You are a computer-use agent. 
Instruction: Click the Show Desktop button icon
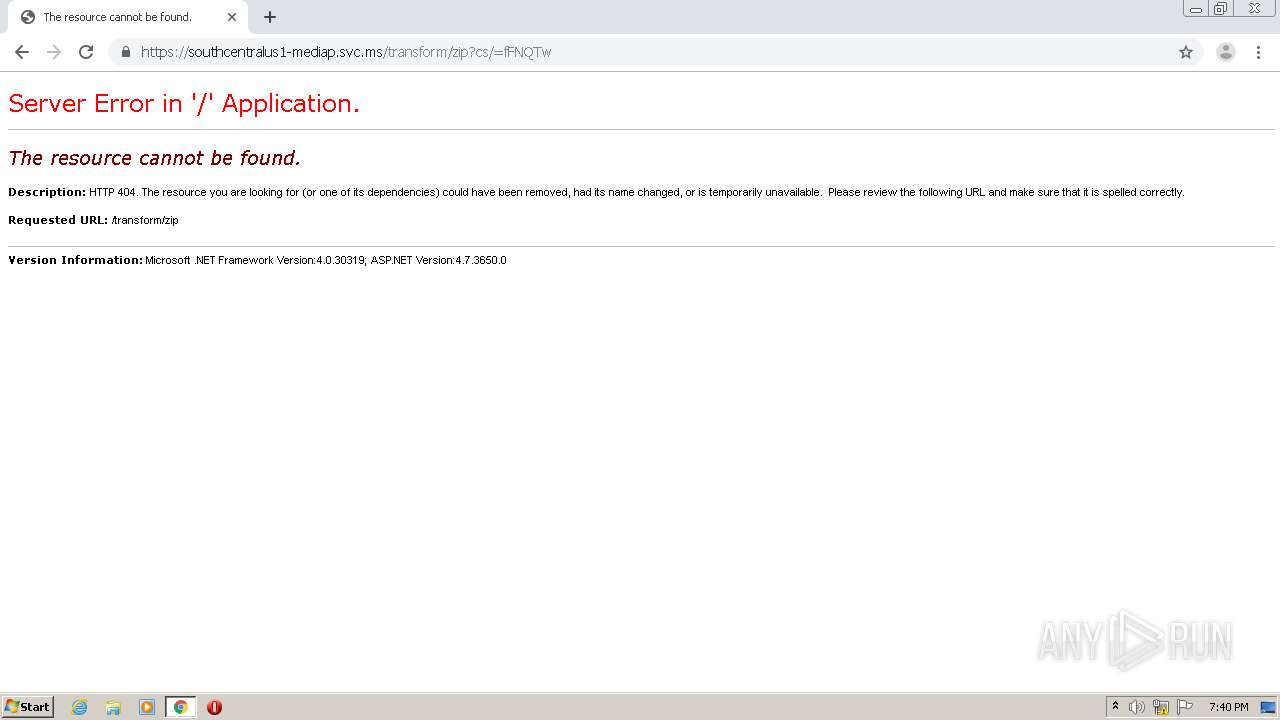[1268, 707]
